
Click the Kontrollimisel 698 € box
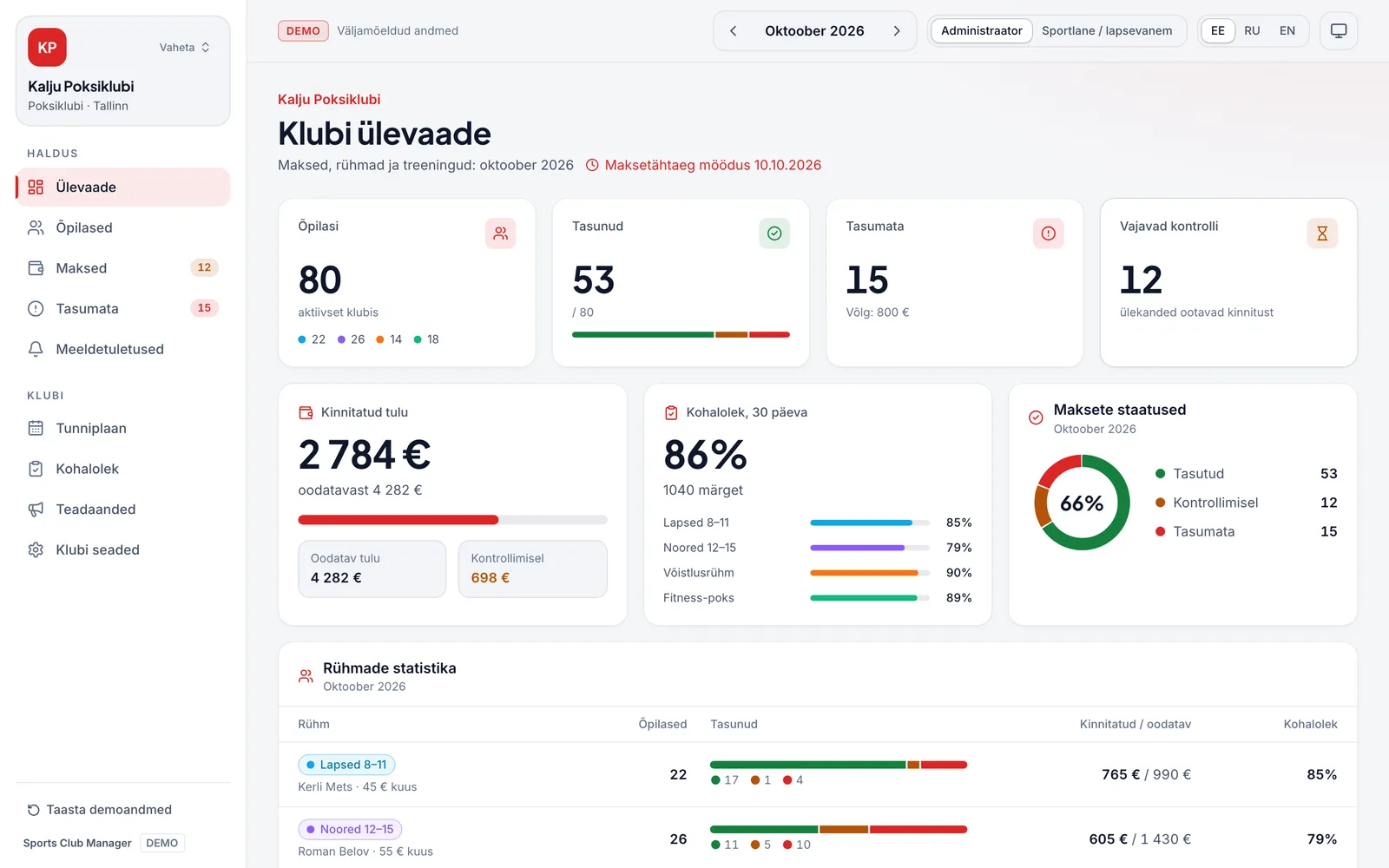[533, 569]
